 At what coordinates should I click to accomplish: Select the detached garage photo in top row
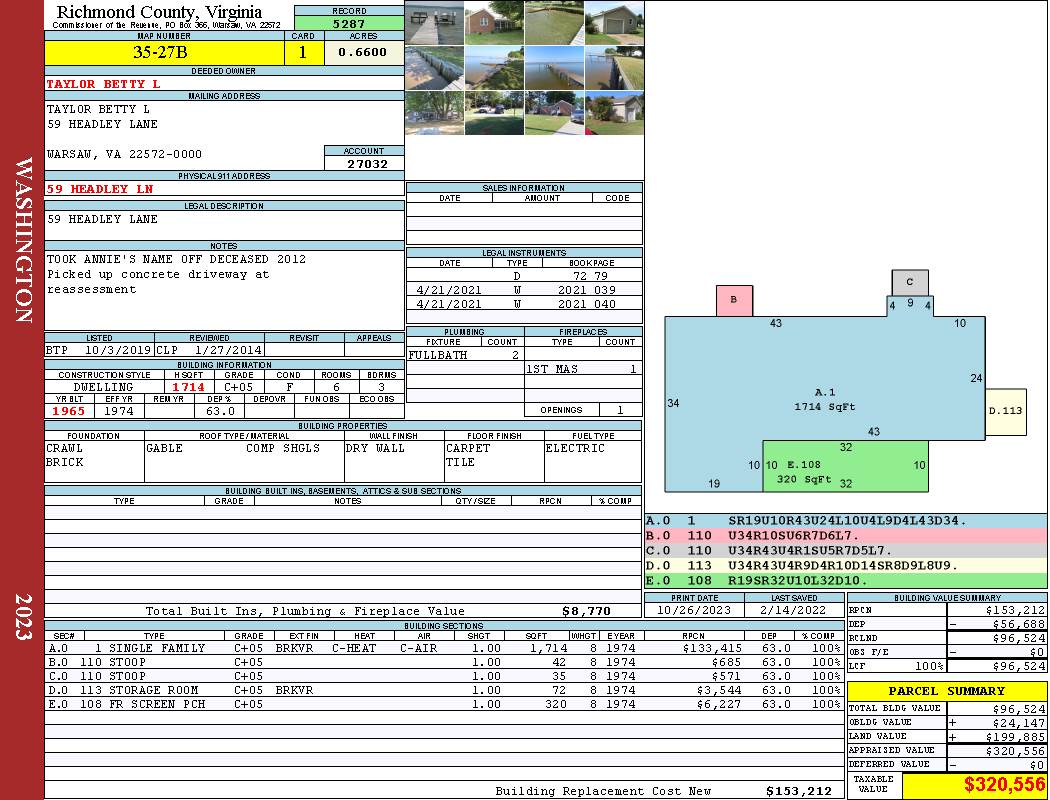pos(613,22)
